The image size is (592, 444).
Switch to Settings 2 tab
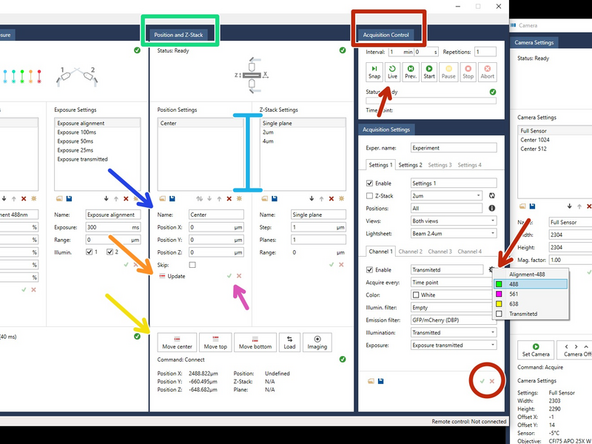(x=410, y=165)
